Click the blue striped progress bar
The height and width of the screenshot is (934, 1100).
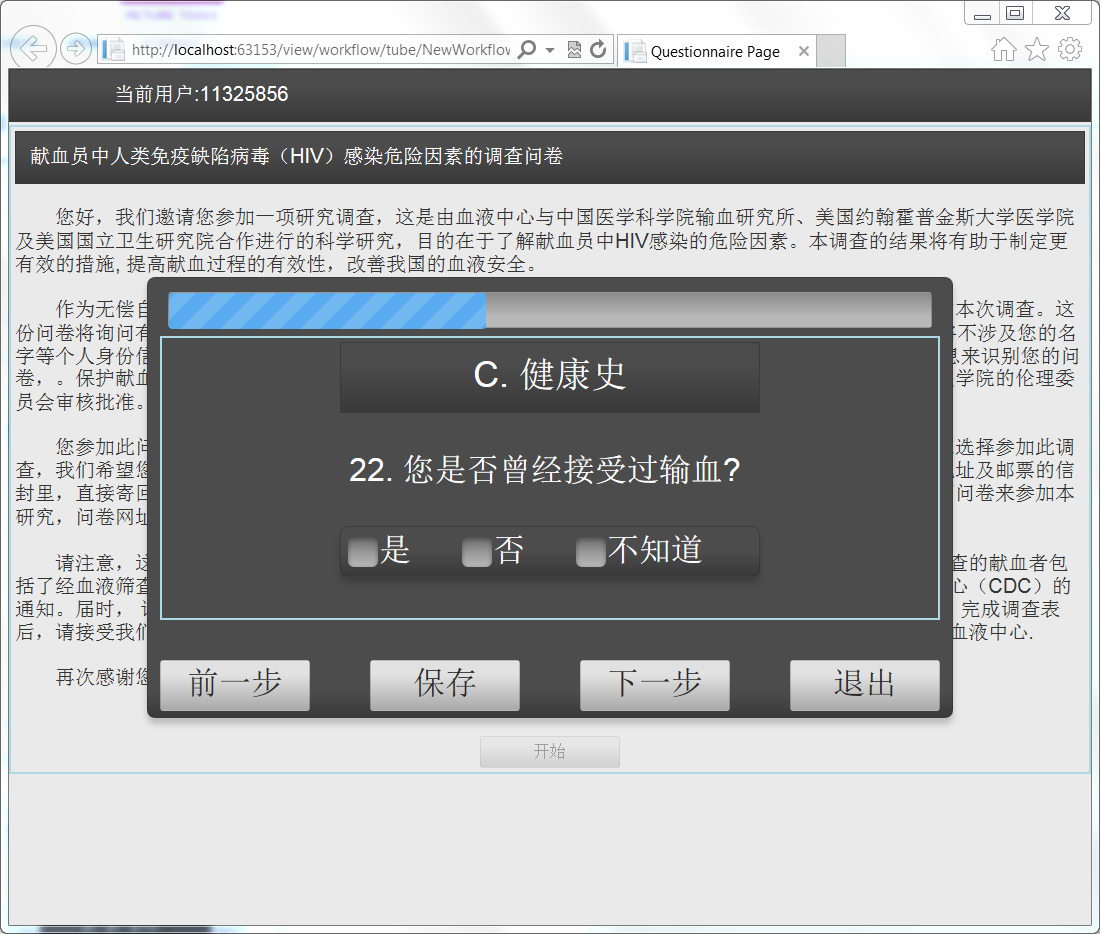[x=327, y=310]
